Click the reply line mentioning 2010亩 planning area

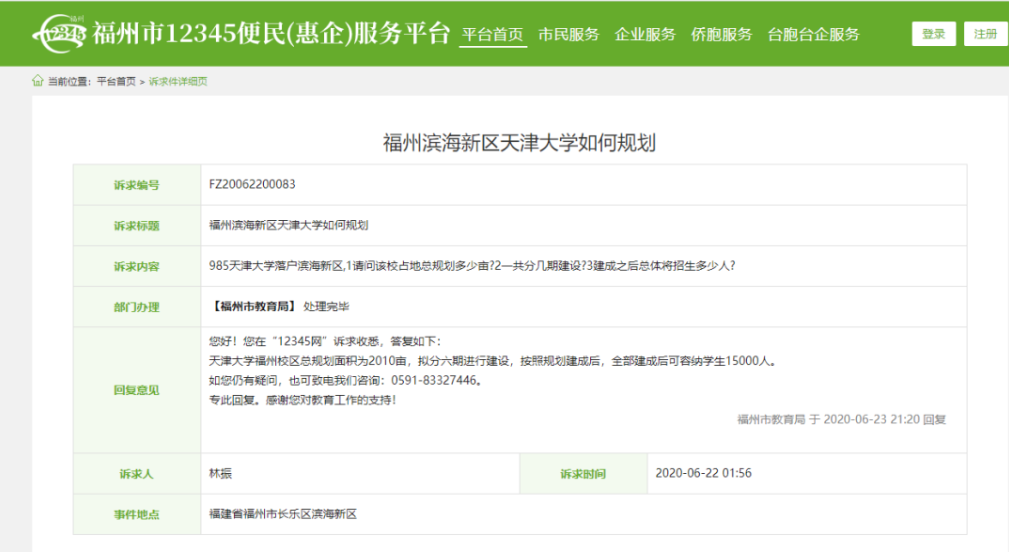(493, 361)
